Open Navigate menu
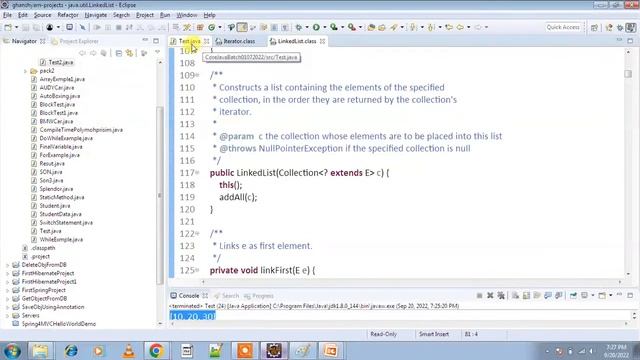The height and width of the screenshot is (360, 640). tap(96, 15)
